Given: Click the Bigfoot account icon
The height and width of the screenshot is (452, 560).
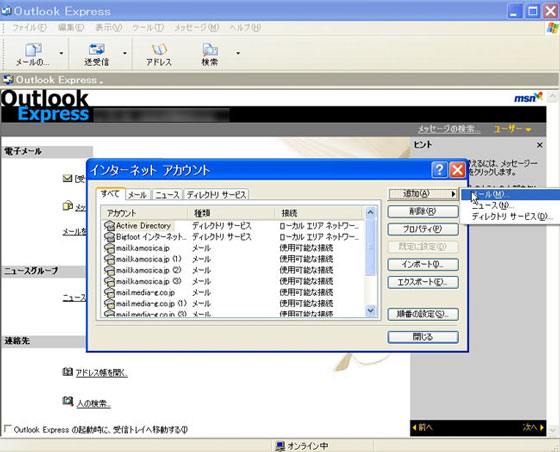Looking at the screenshot, I should click(x=109, y=237).
